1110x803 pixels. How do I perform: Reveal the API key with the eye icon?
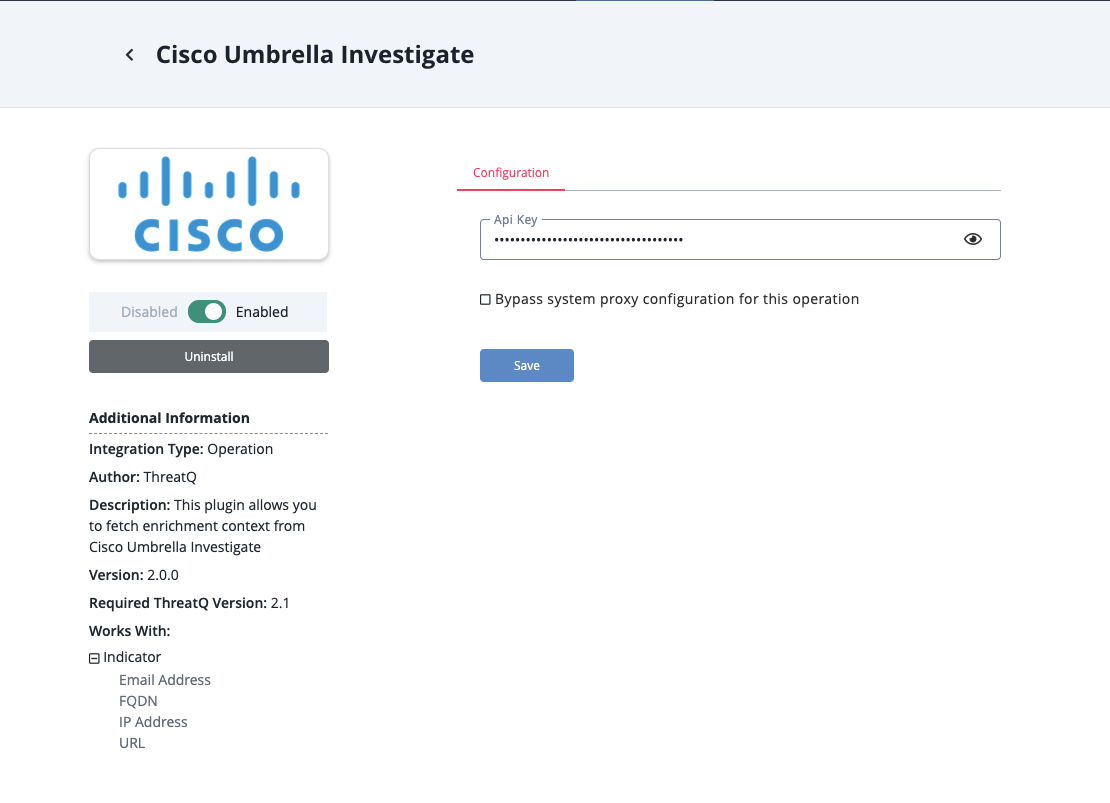point(973,239)
